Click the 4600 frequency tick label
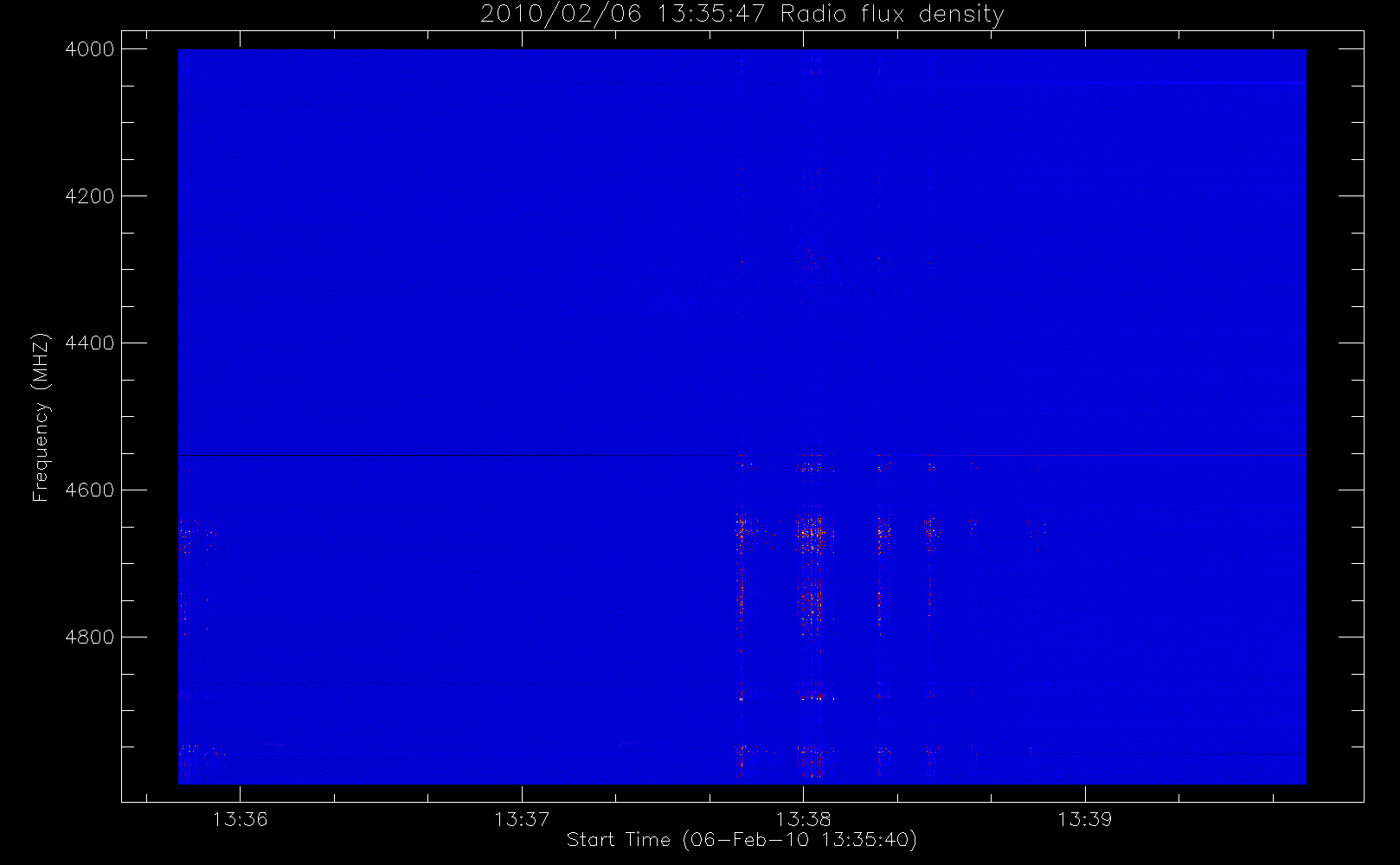Image resolution: width=1400 pixels, height=865 pixels. [x=90, y=490]
